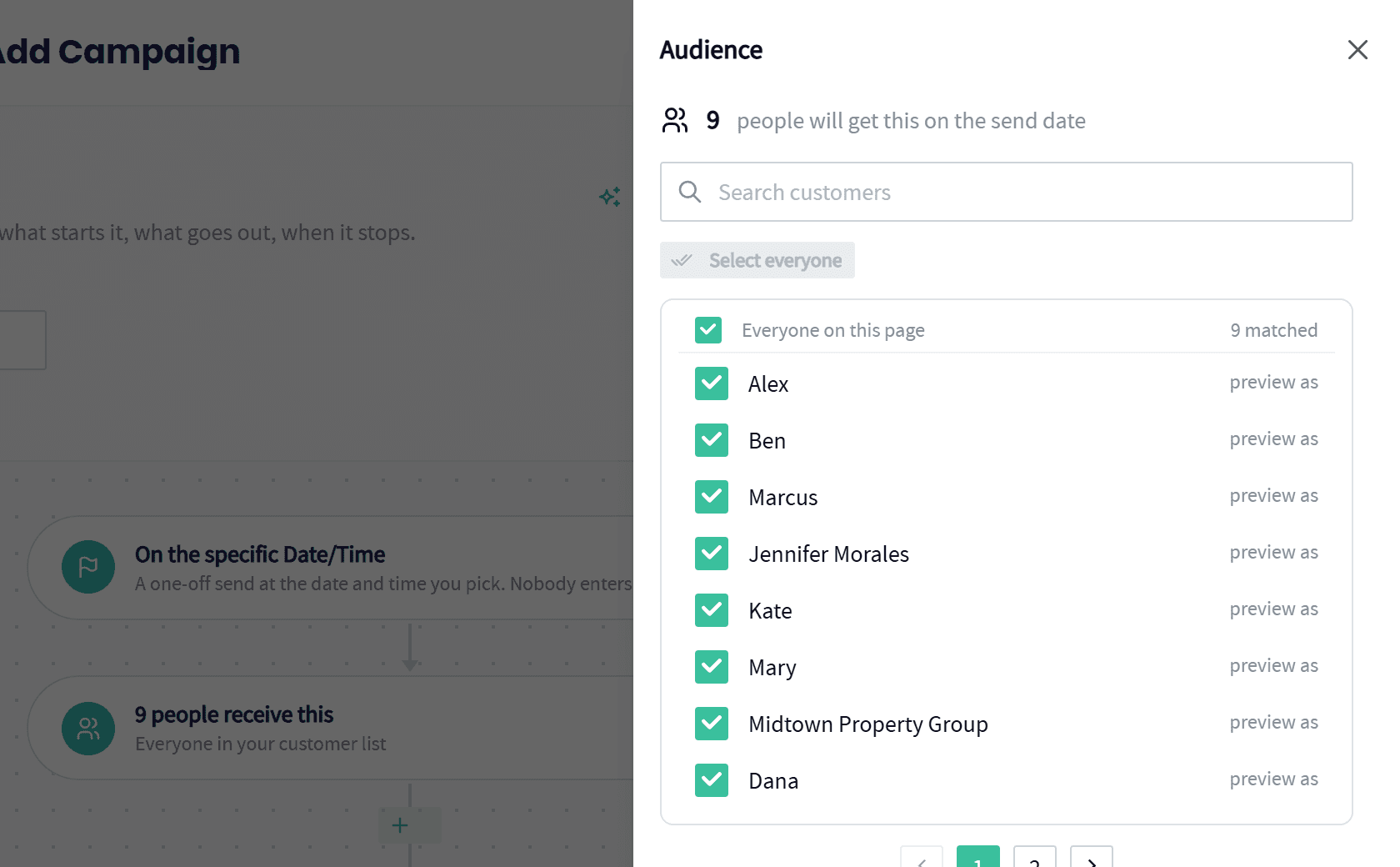Viewport: 1400px width, 867px height.
Task: Click the flag icon on Date/Time step
Action: point(88,567)
